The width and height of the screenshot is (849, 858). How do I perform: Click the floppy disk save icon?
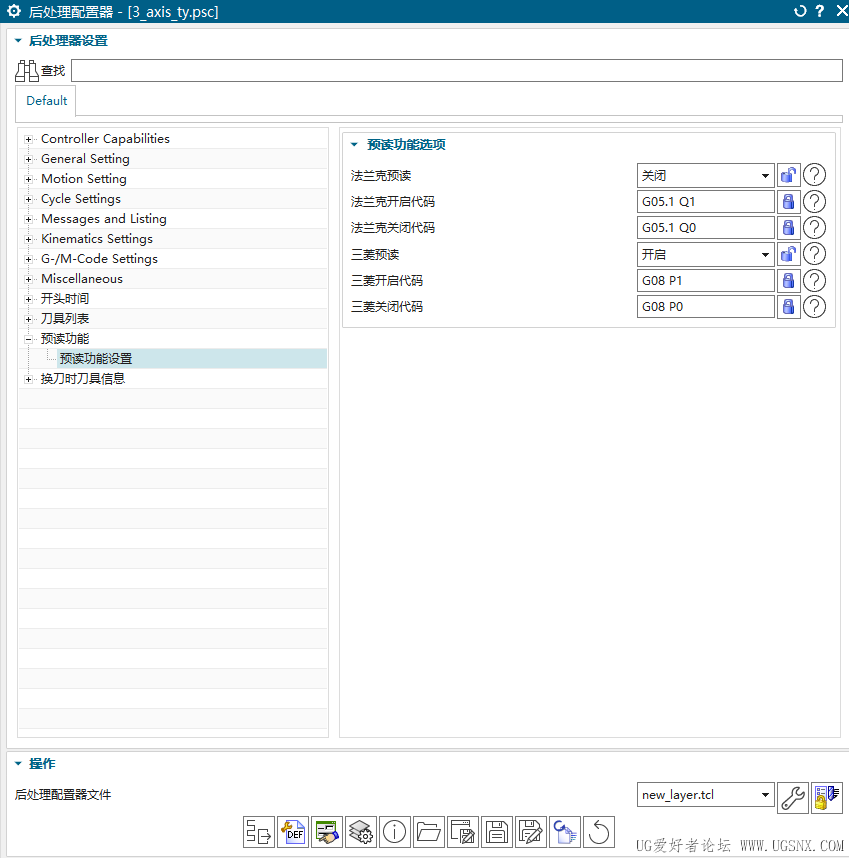coord(497,831)
